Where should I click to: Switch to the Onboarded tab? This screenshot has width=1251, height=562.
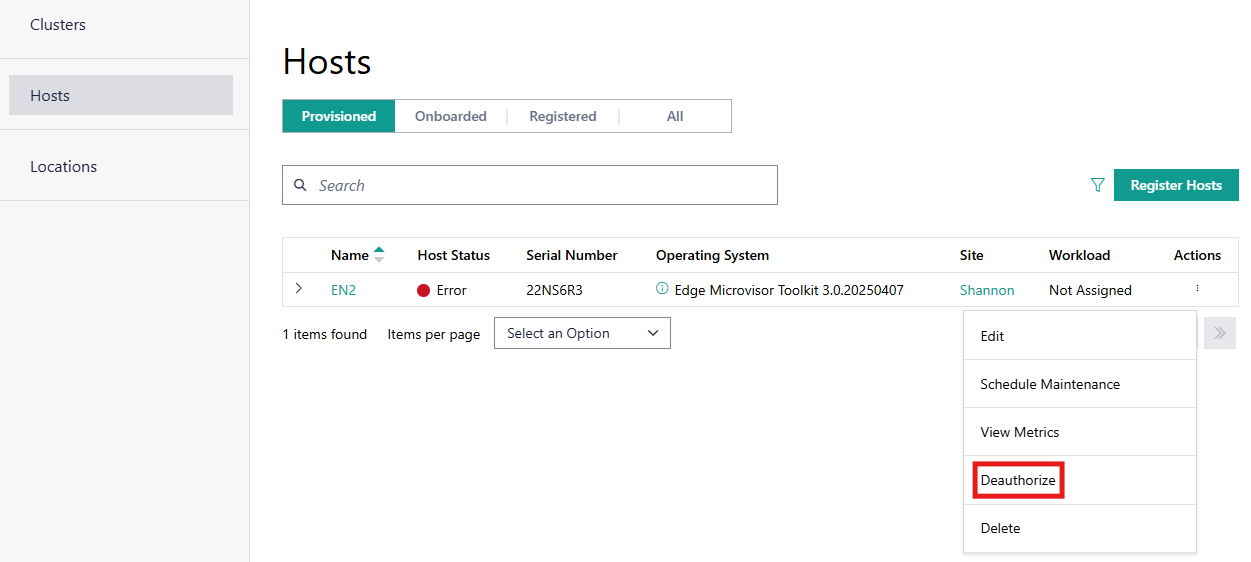coord(450,116)
